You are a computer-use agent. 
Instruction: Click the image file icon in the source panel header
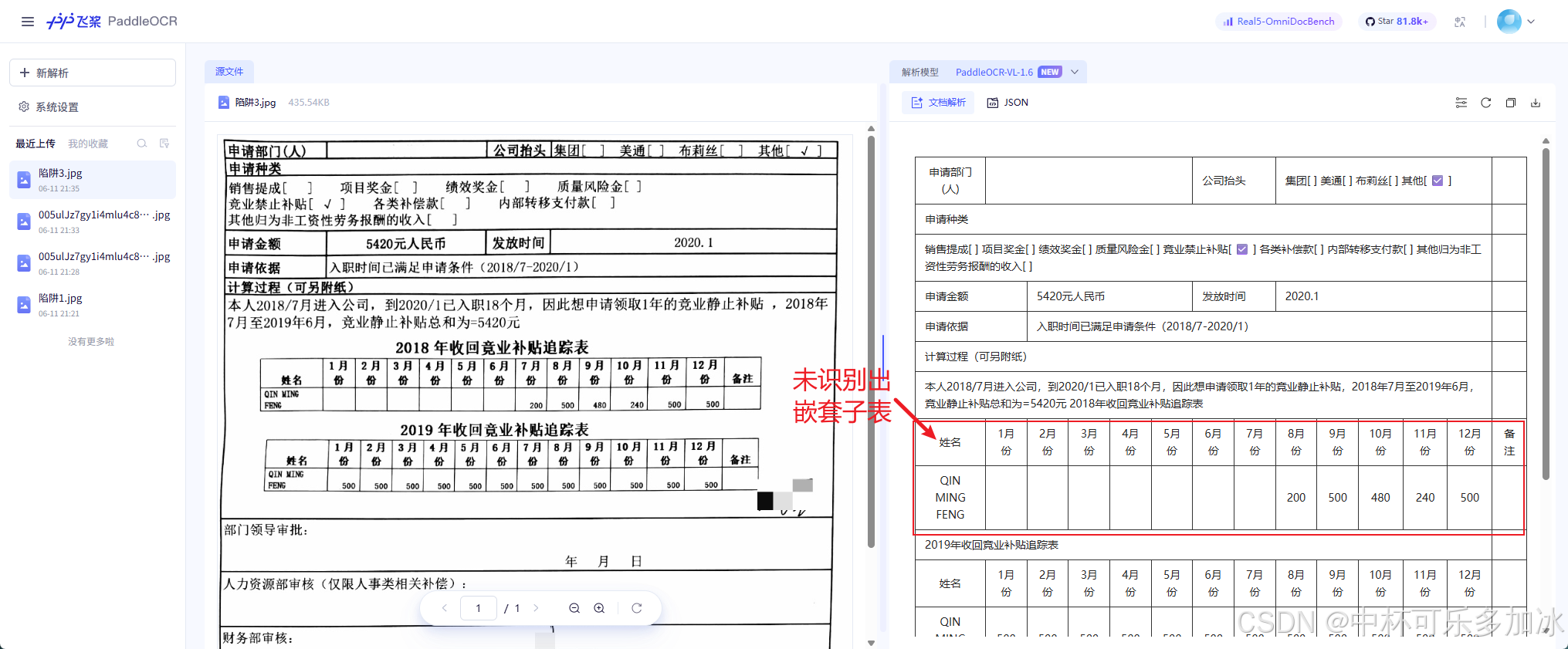pos(224,103)
